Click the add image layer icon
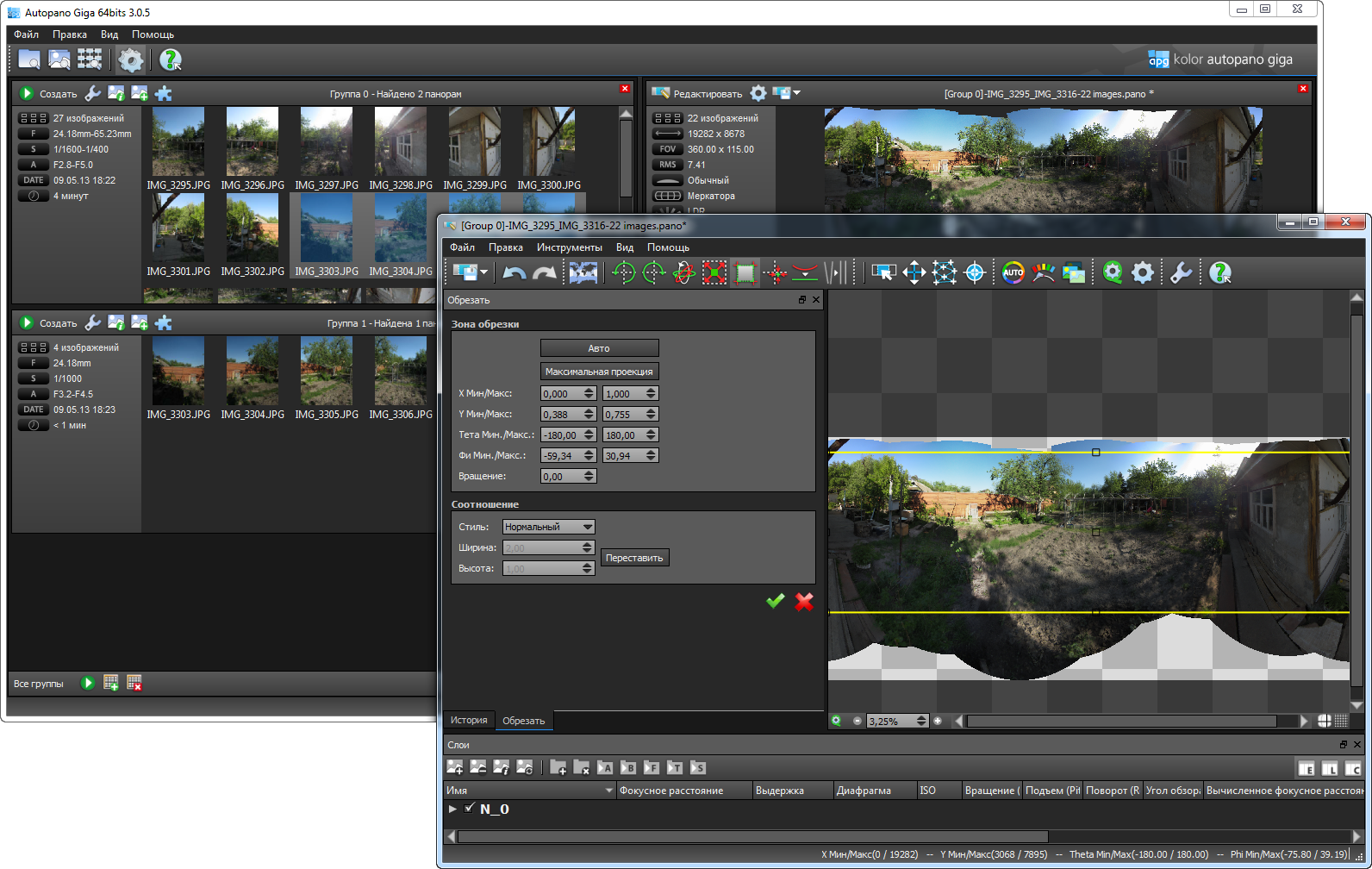This screenshot has width=1372, height=869. coord(454,767)
